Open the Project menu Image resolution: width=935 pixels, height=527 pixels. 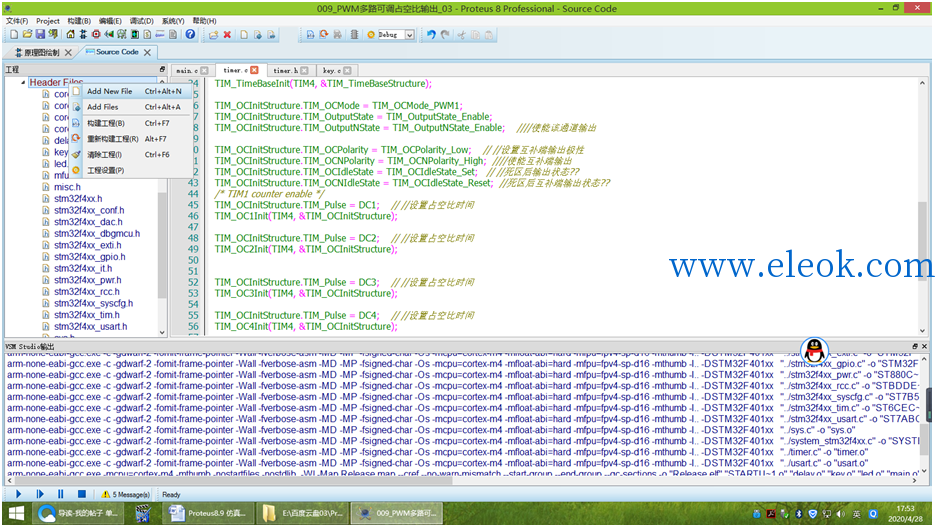(48, 21)
